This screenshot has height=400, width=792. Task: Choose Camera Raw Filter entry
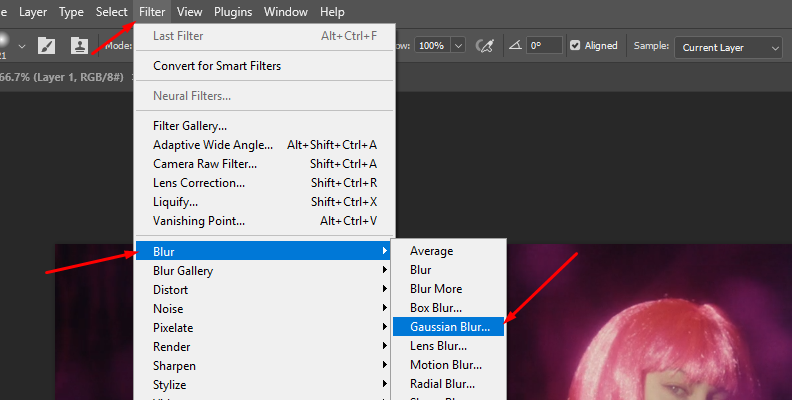(265, 164)
